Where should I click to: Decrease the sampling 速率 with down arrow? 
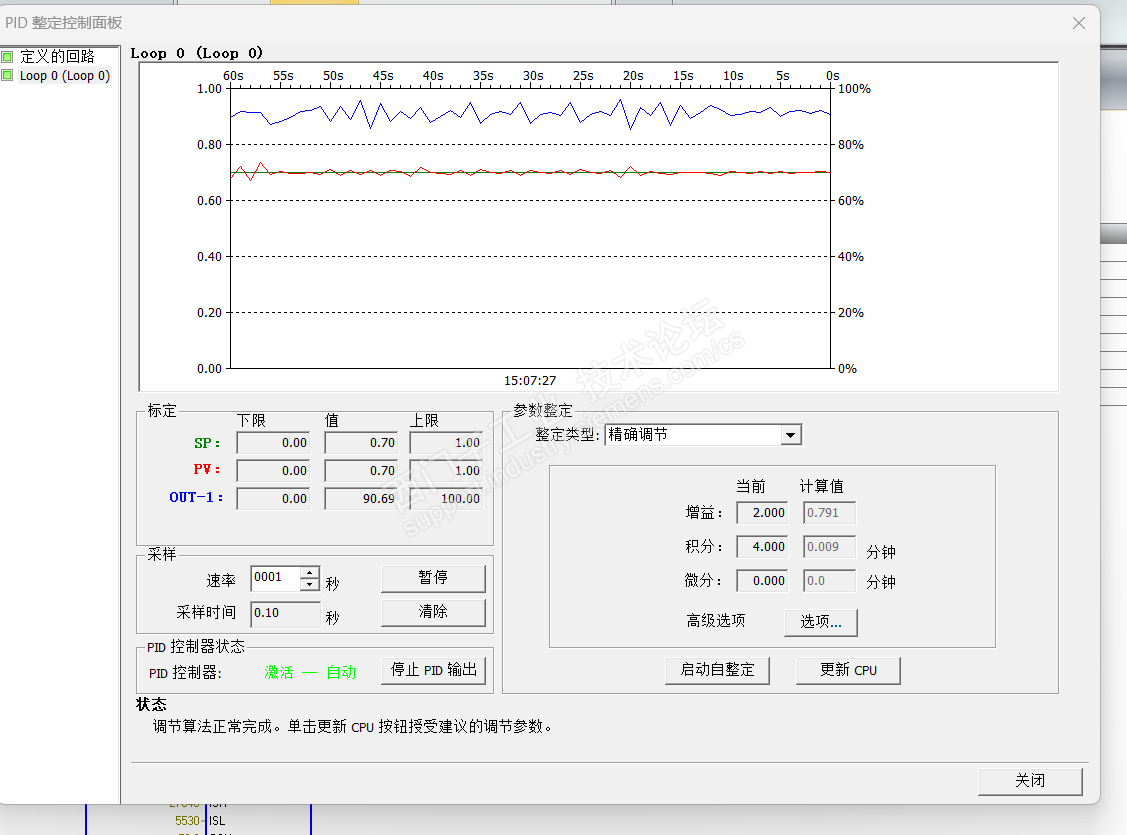coord(310,584)
